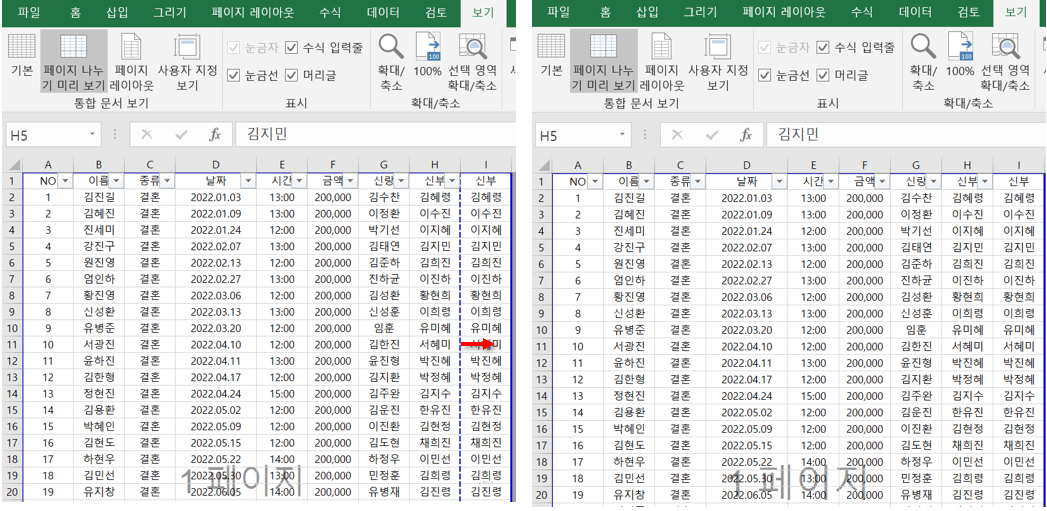Open 사용자 지정 보기 in right window
Viewport: 1047px width, 511px height.
coord(718,61)
